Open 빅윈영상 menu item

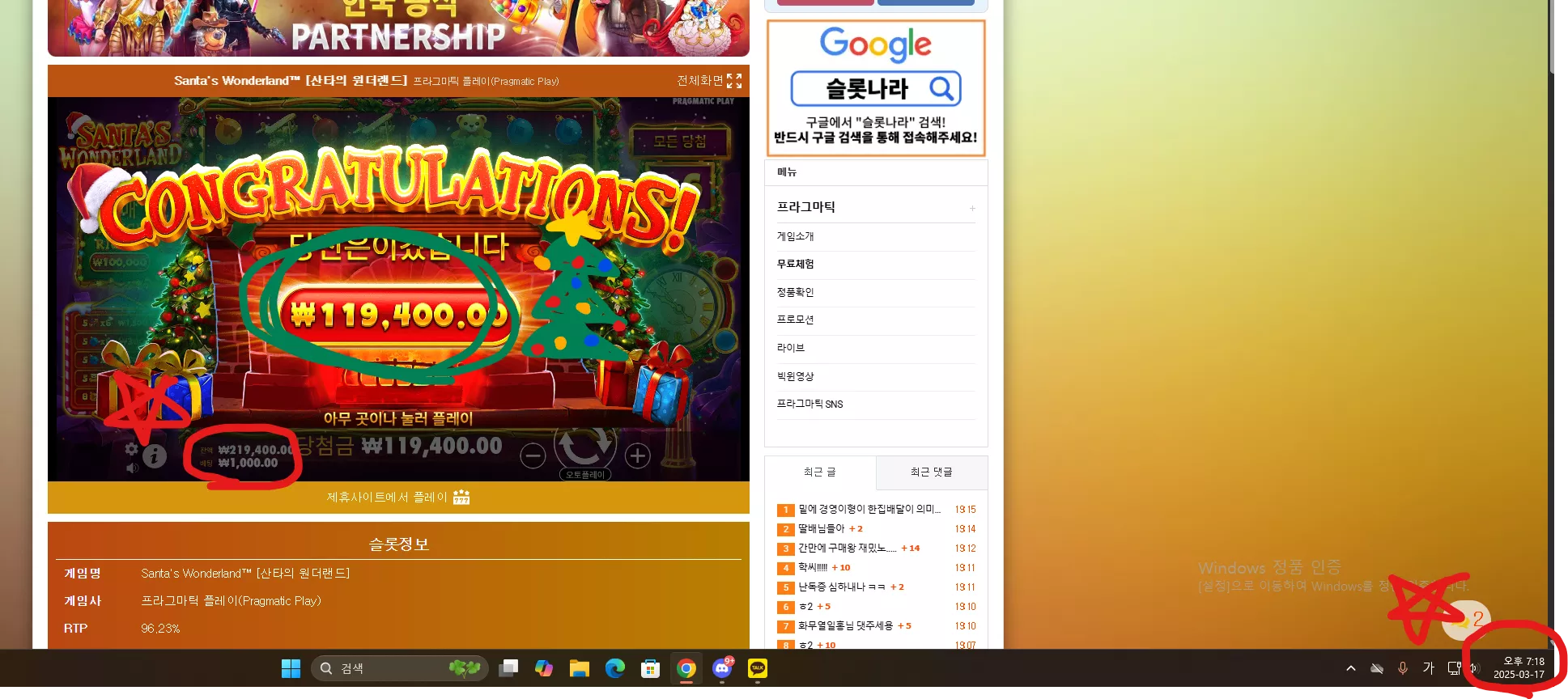click(x=795, y=376)
